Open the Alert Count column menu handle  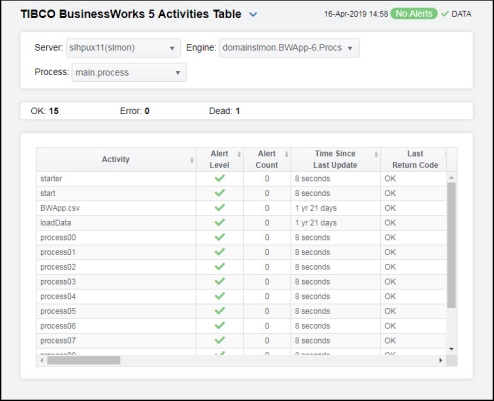(286, 154)
